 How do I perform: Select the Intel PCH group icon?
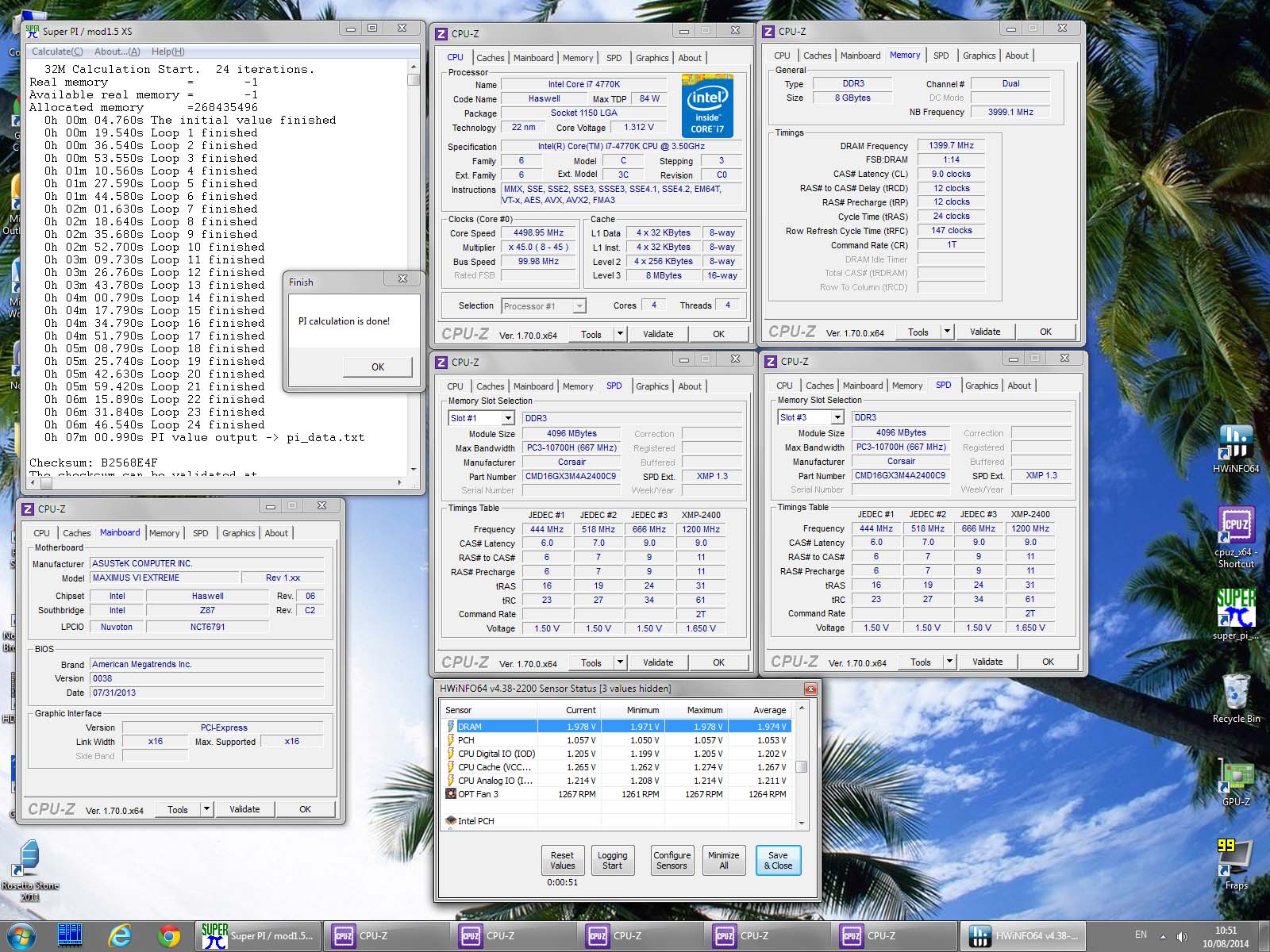click(450, 821)
